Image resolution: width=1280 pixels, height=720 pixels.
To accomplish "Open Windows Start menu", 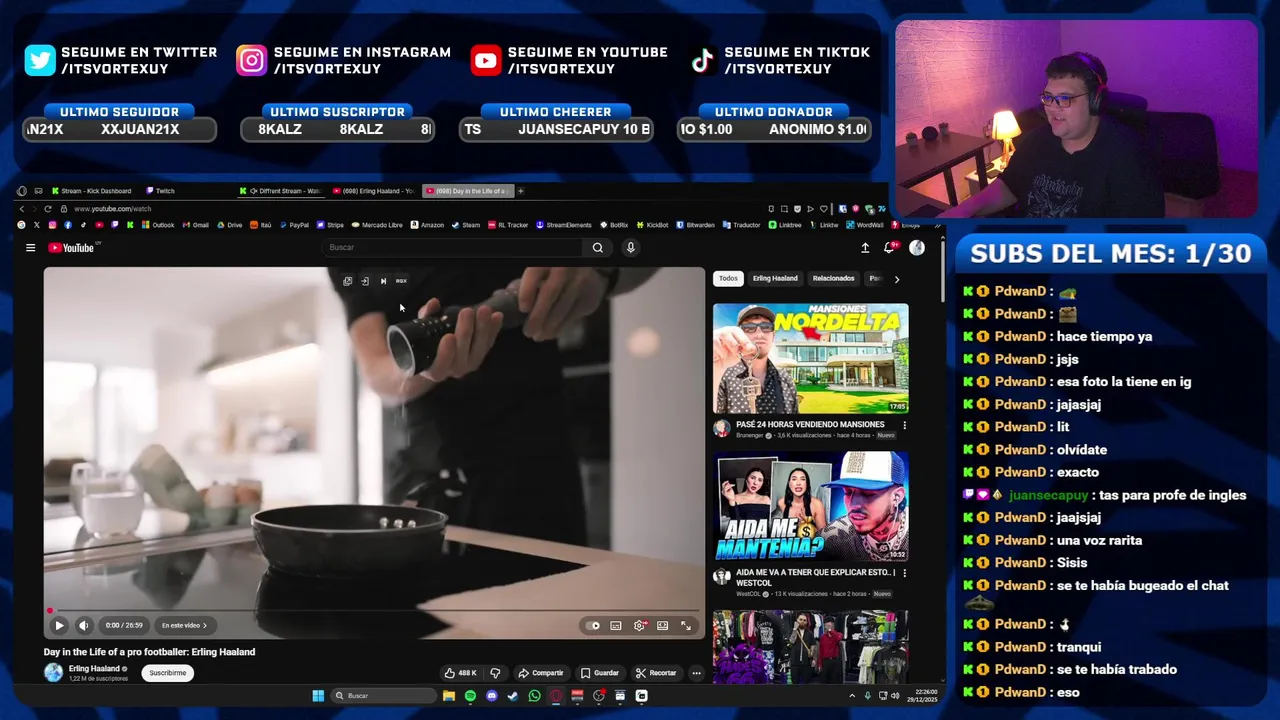I will coord(318,696).
